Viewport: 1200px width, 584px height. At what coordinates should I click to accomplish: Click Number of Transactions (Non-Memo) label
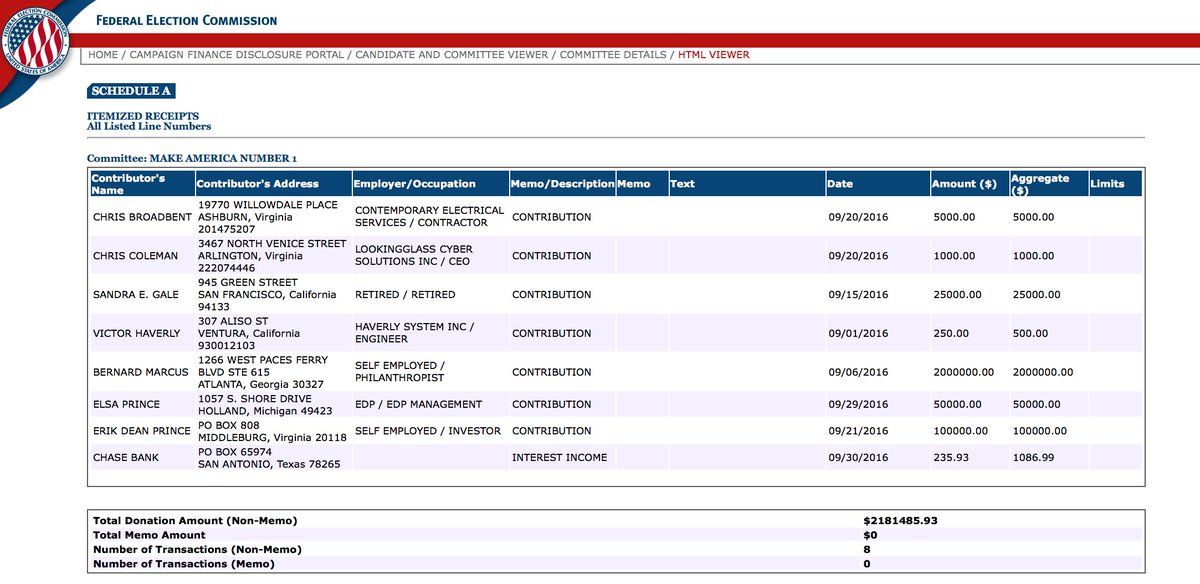pos(197,549)
